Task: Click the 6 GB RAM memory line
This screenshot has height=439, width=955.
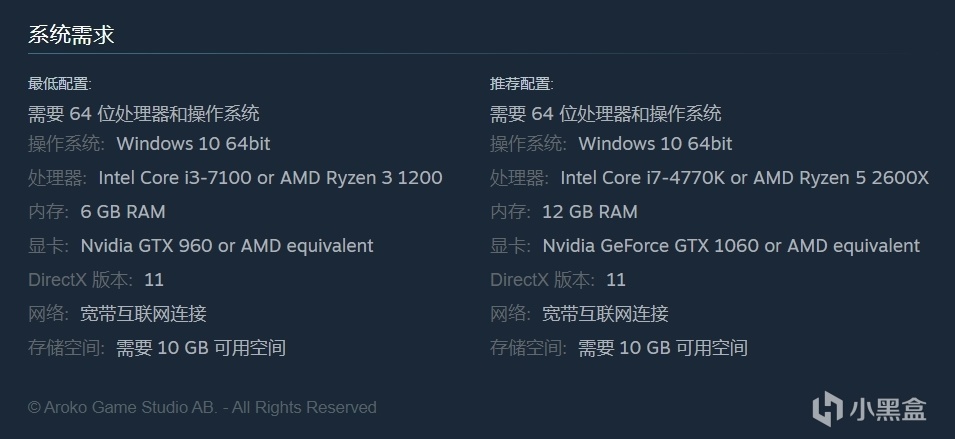Action: coord(123,212)
